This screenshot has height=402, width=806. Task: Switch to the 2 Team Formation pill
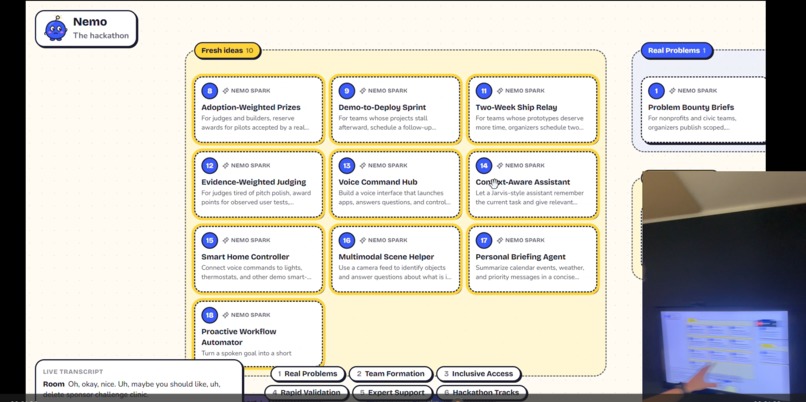pos(390,374)
